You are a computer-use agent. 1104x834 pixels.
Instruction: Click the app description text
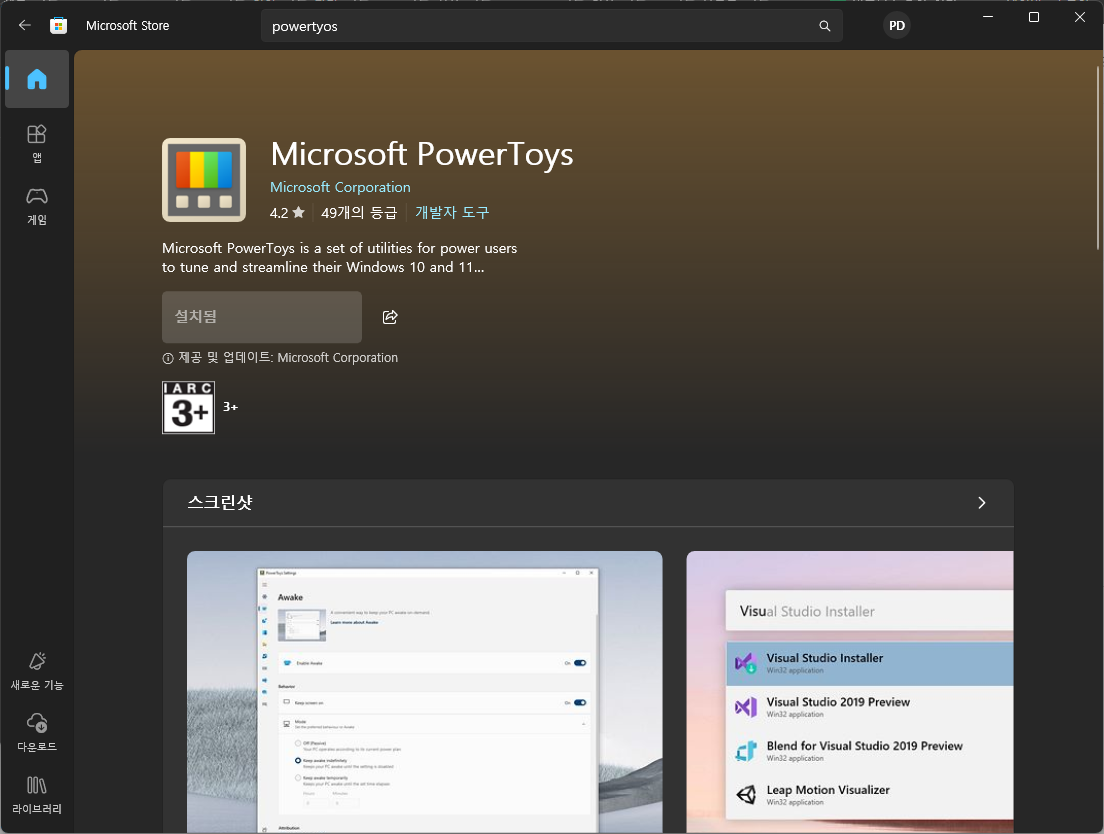[339, 258]
